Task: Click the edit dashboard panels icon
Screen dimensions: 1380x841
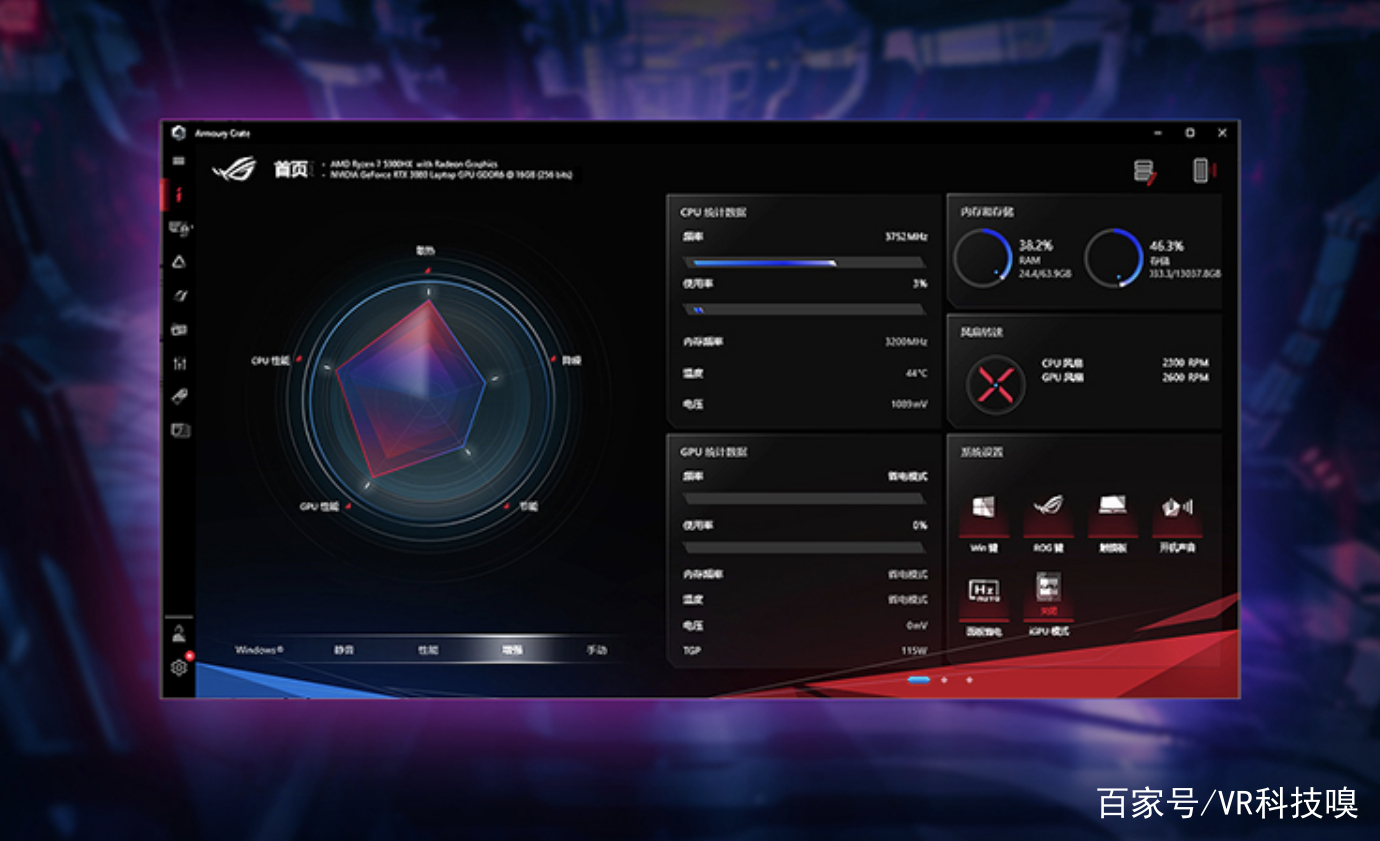Action: [x=1145, y=171]
